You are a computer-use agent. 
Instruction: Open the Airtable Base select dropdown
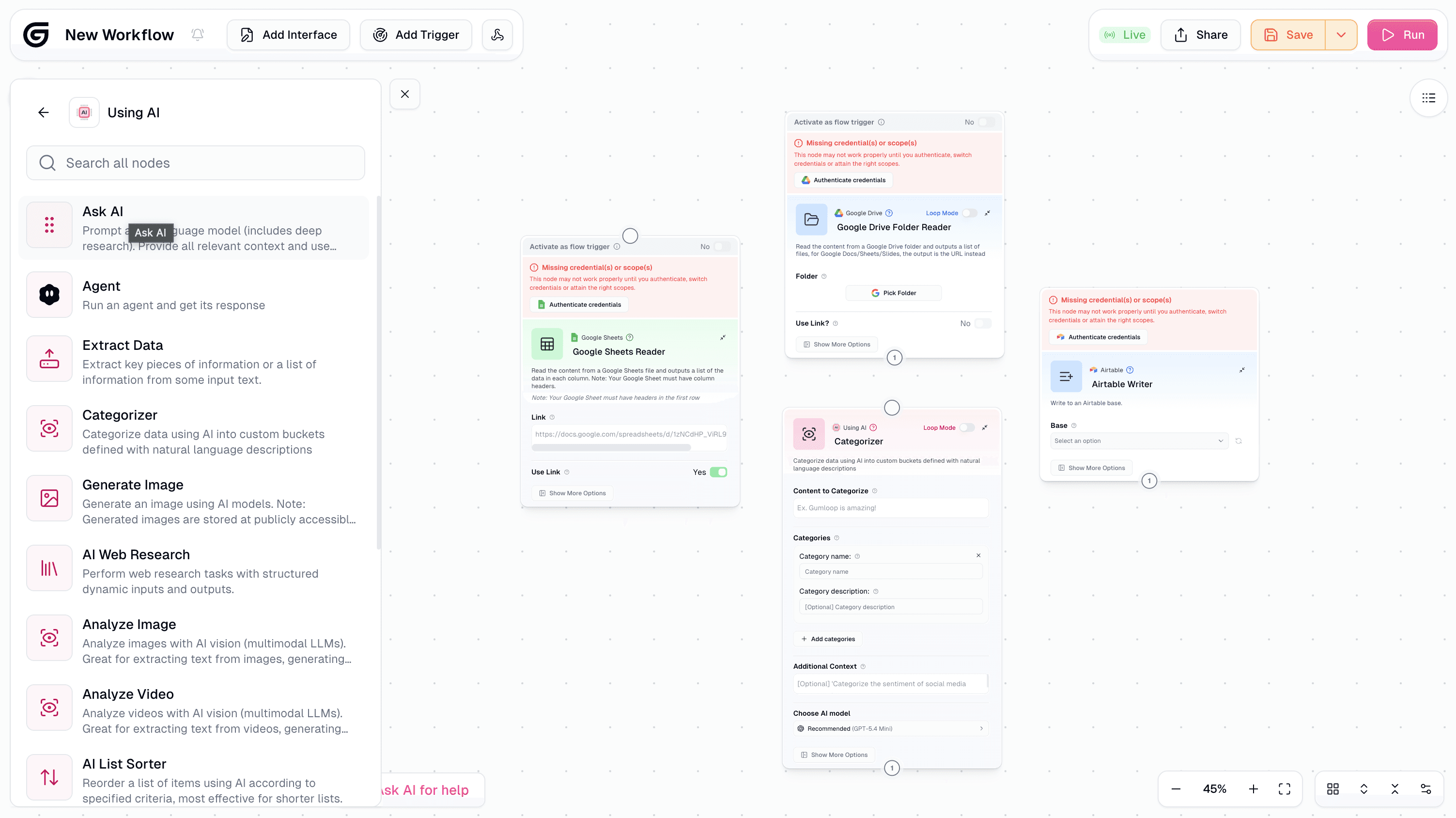(x=1138, y=441)
